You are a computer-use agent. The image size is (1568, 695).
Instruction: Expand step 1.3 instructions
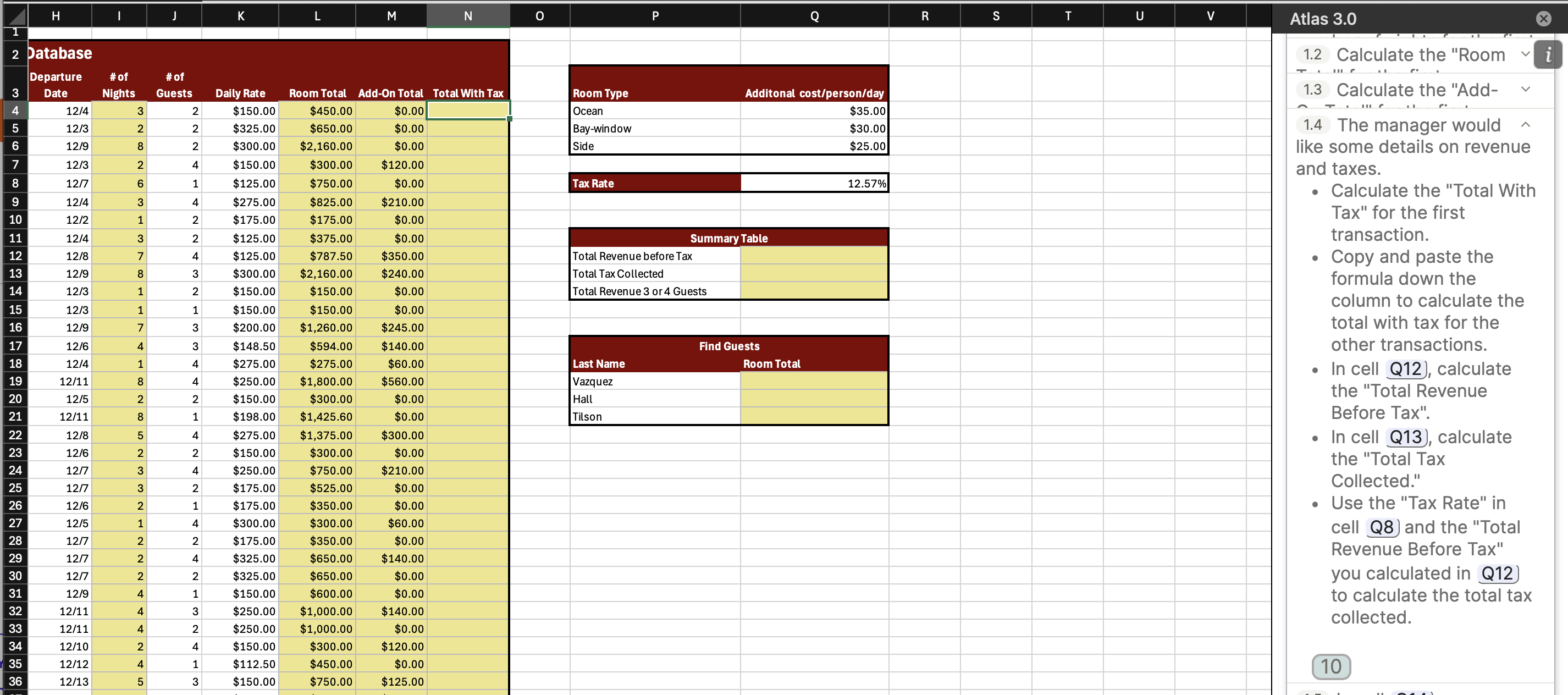click(x=1525, y=89)
